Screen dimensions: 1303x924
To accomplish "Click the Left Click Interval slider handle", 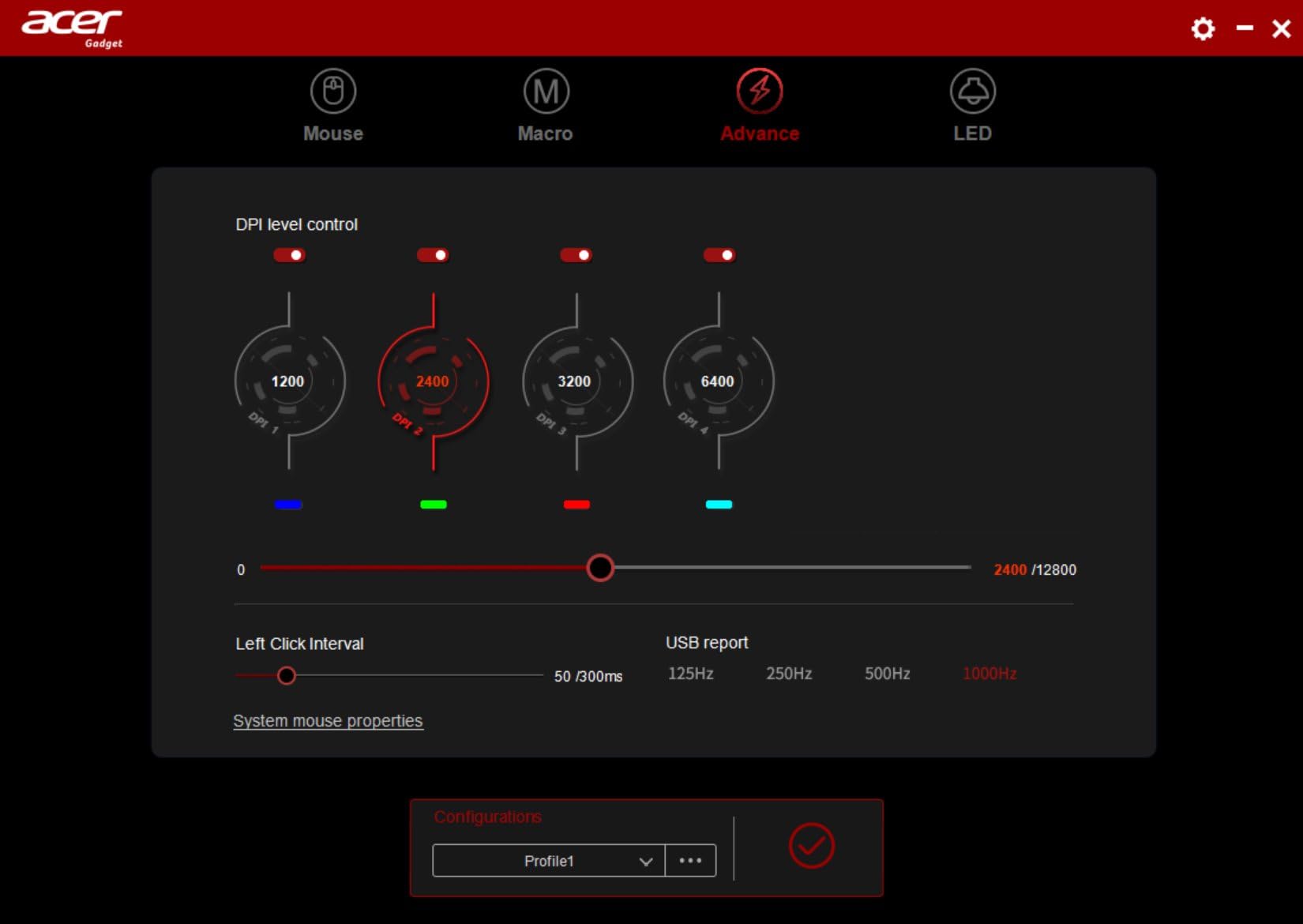I will pyautogui.click(x=287, y=675).
